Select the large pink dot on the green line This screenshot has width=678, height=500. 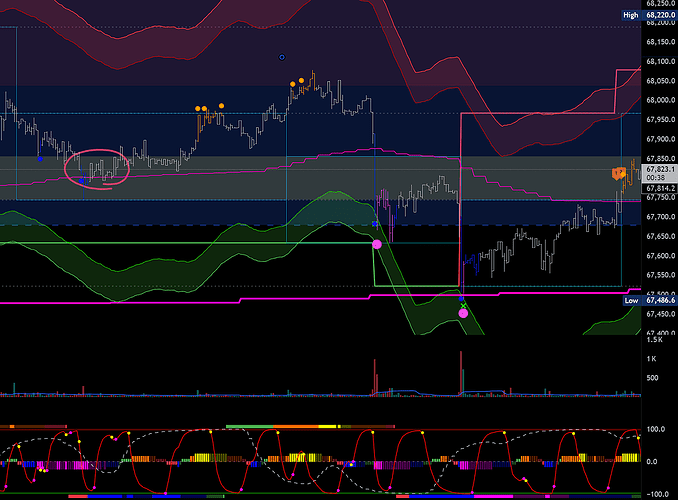point(377,244)
